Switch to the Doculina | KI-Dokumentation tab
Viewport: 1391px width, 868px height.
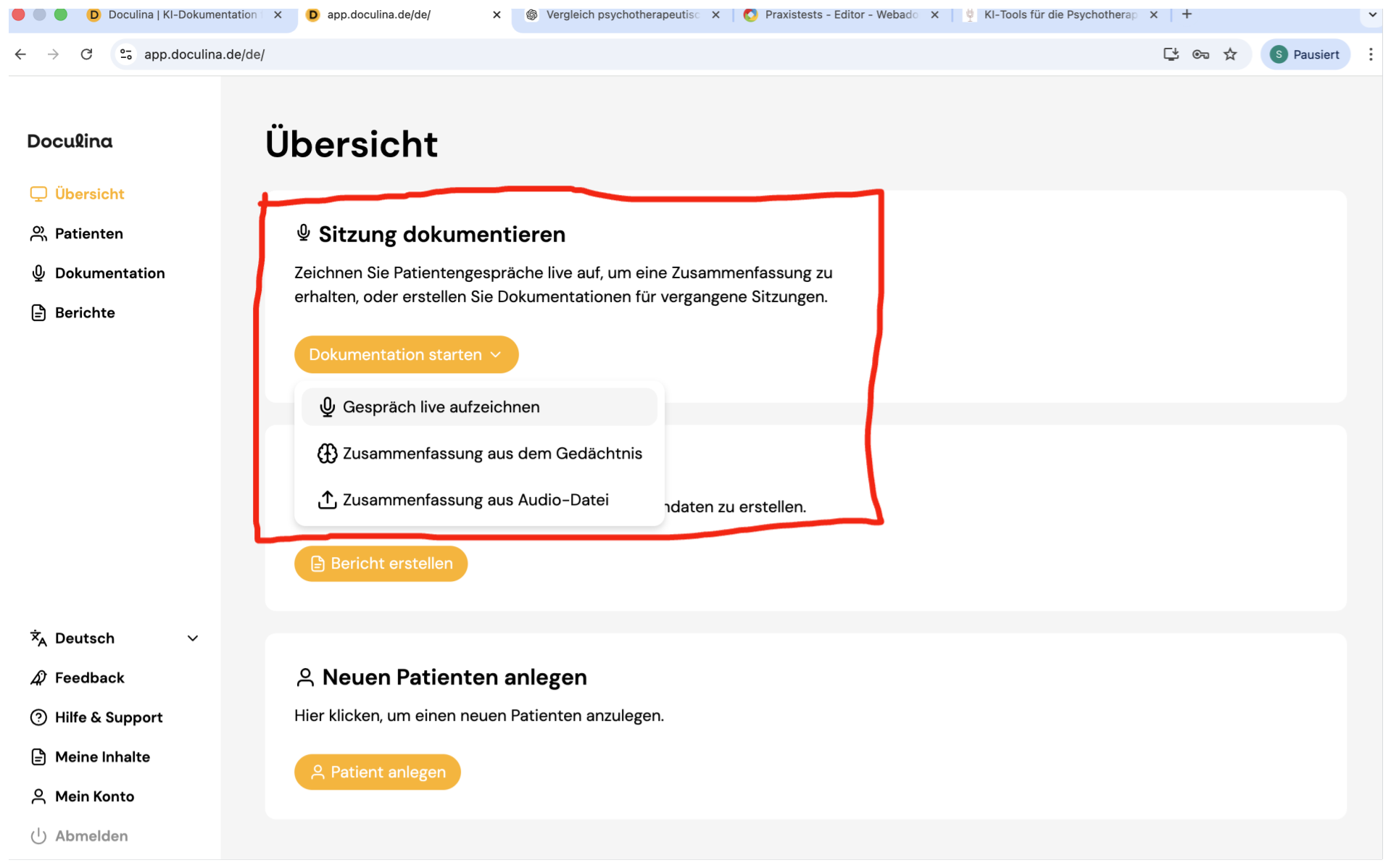point(181,14)
